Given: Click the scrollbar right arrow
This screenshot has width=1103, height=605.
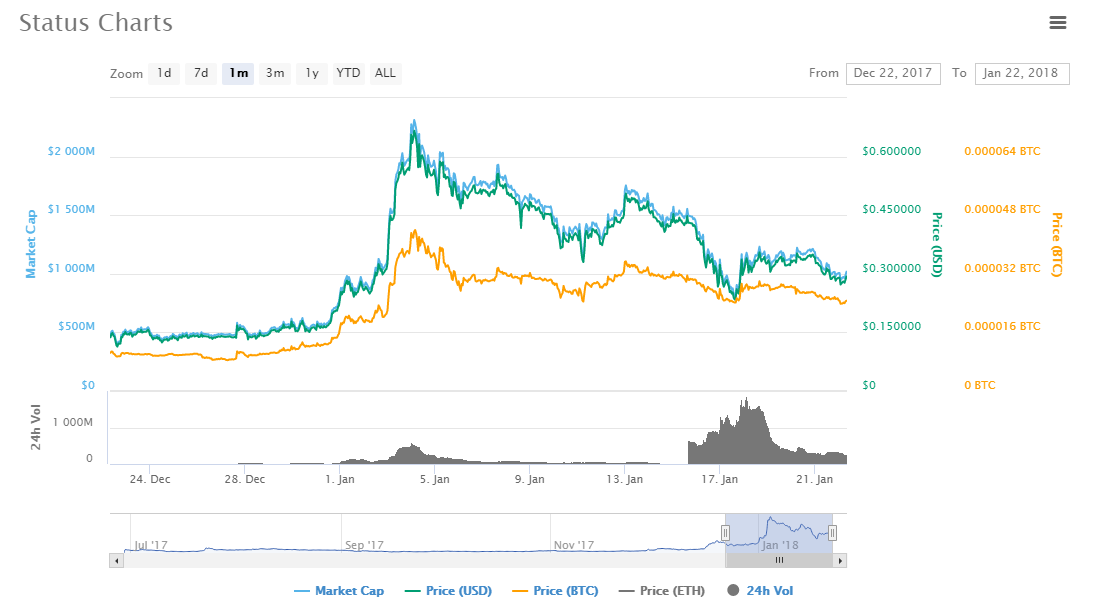Looking at the screenshot, I should pyautogui.click(x=840, y=561).
